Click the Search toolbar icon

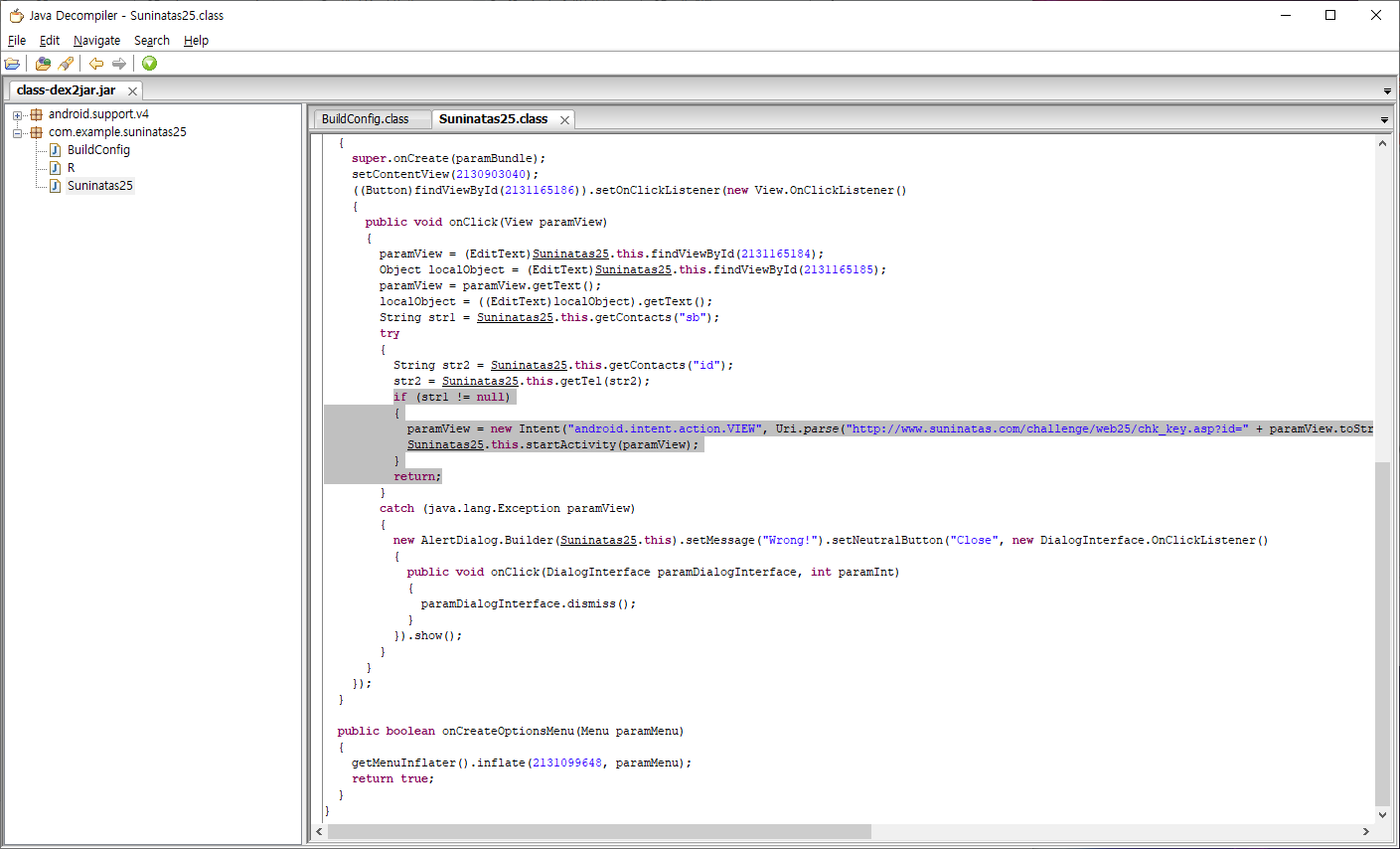pos(66,64)
